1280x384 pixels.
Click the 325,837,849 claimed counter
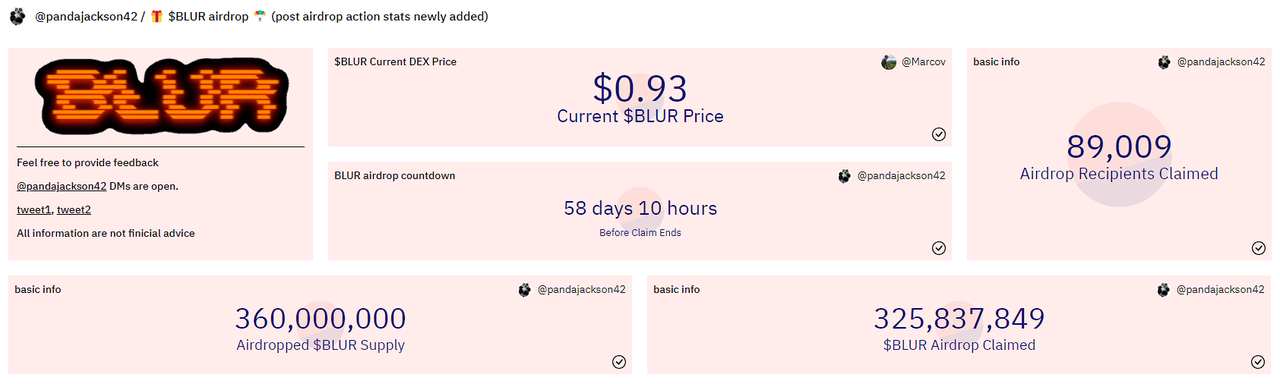point(959,319)
